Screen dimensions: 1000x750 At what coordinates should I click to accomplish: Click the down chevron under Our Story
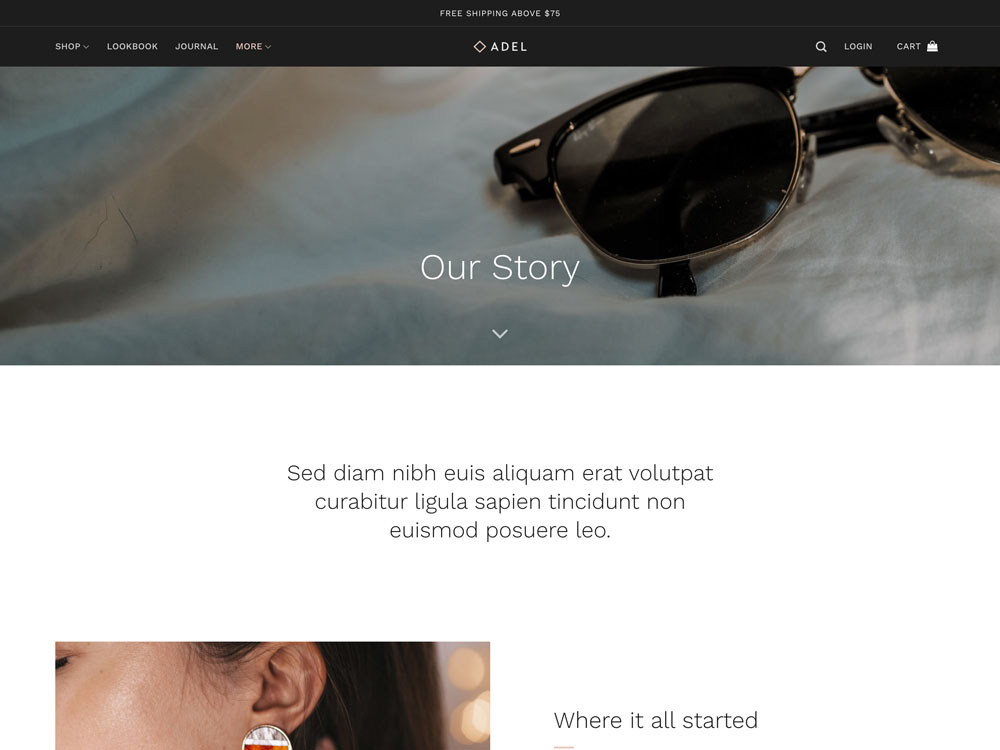(500, 334)
